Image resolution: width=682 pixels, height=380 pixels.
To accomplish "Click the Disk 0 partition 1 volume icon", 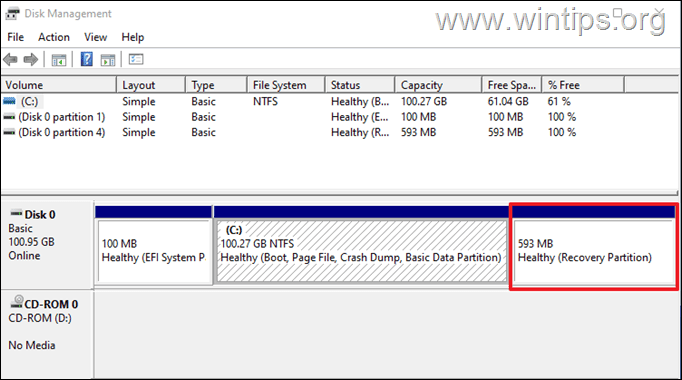I will (9, 117).
